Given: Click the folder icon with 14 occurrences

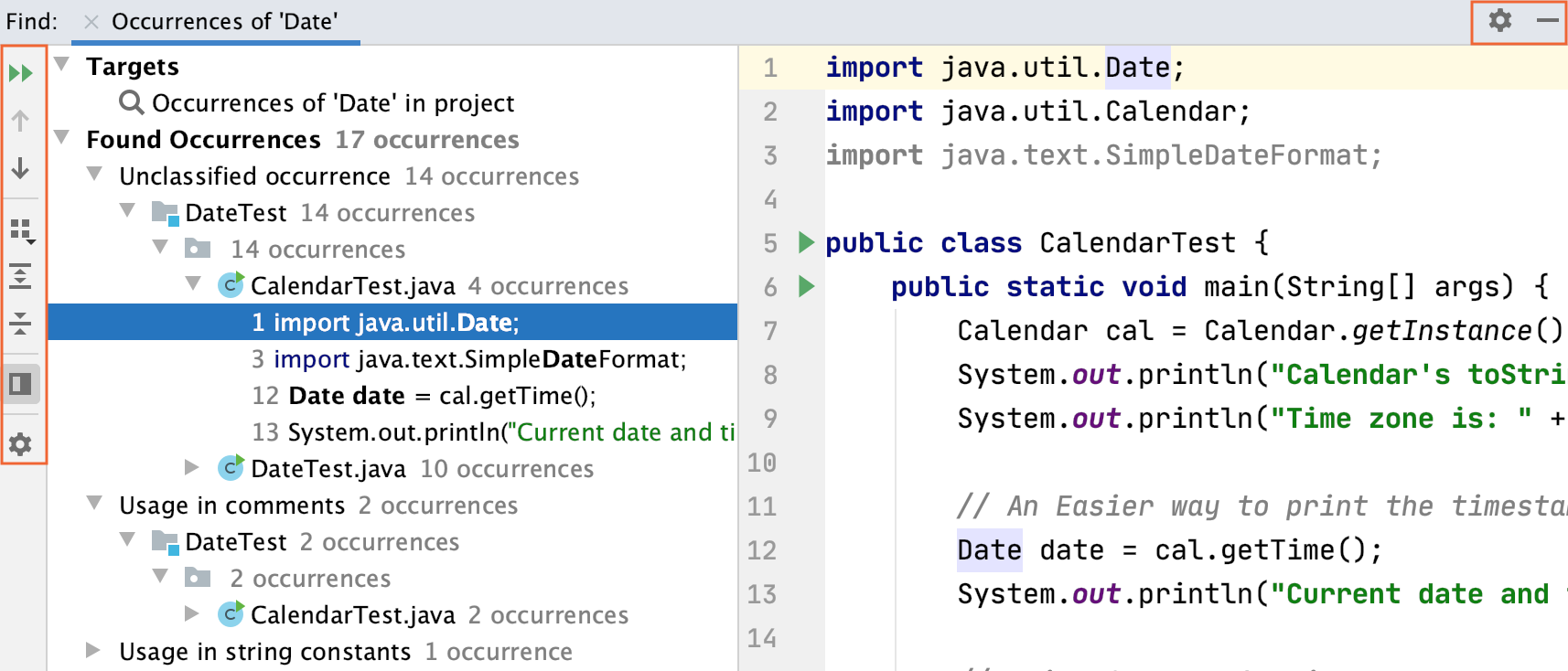Looking at the screenshot, I should [198, 249].
